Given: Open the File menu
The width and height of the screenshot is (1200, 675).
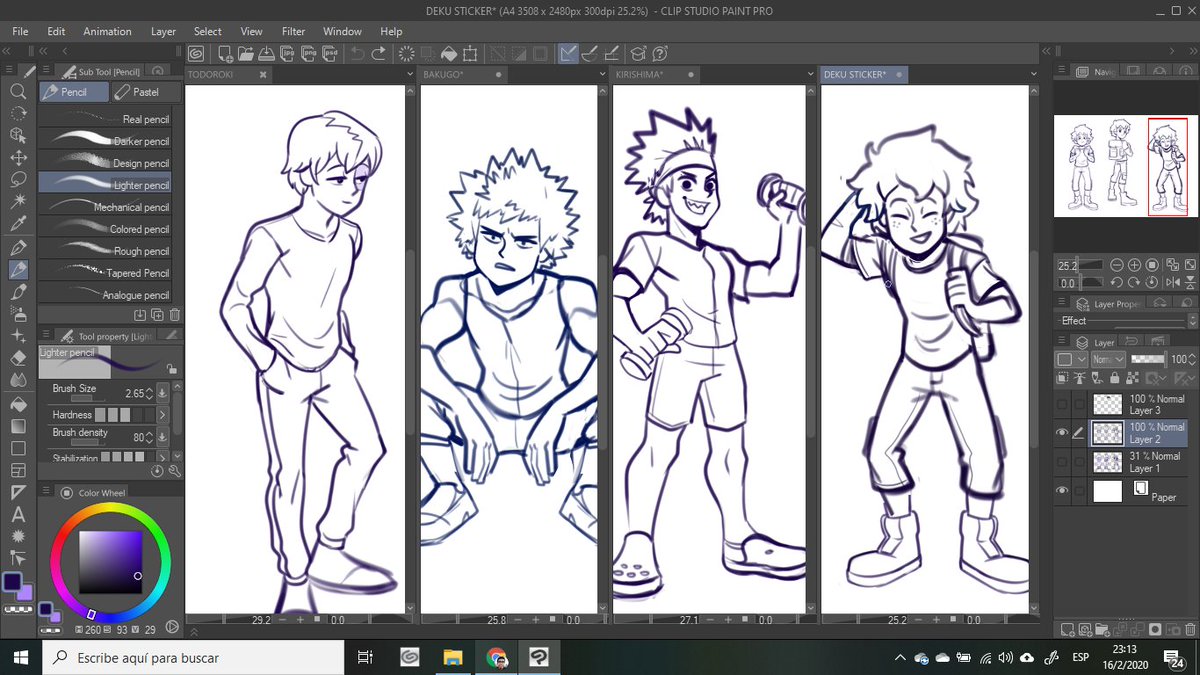Looking at the screenshot, I should 20,31.
